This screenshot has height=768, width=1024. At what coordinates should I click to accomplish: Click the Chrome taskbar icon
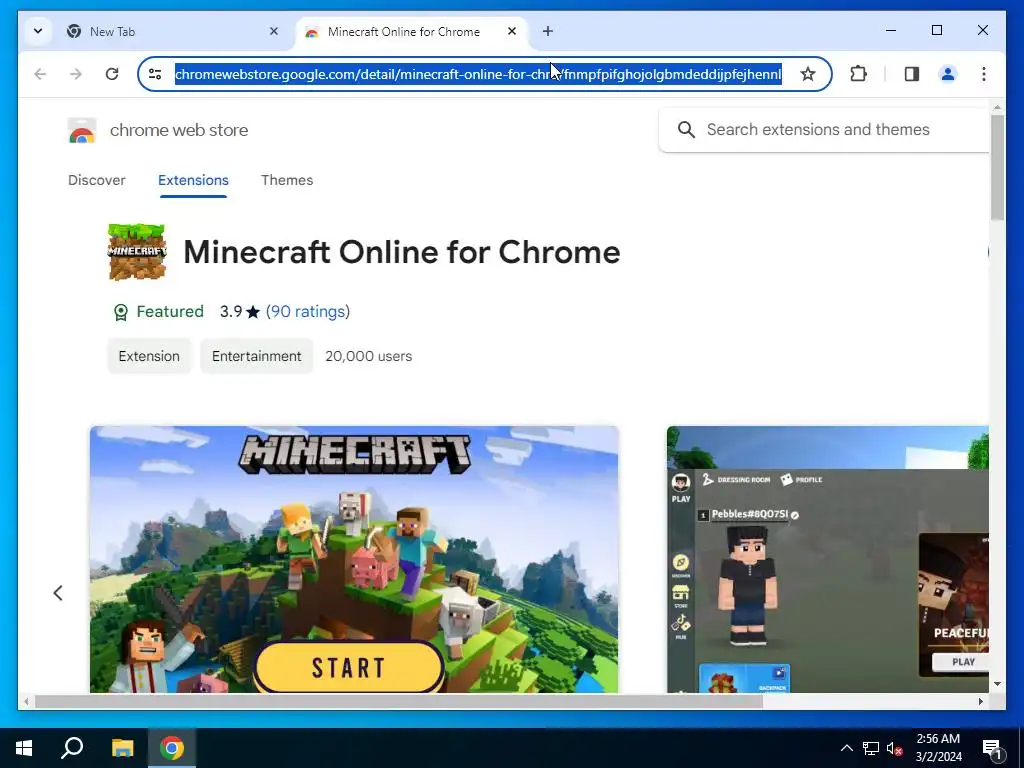172,748
